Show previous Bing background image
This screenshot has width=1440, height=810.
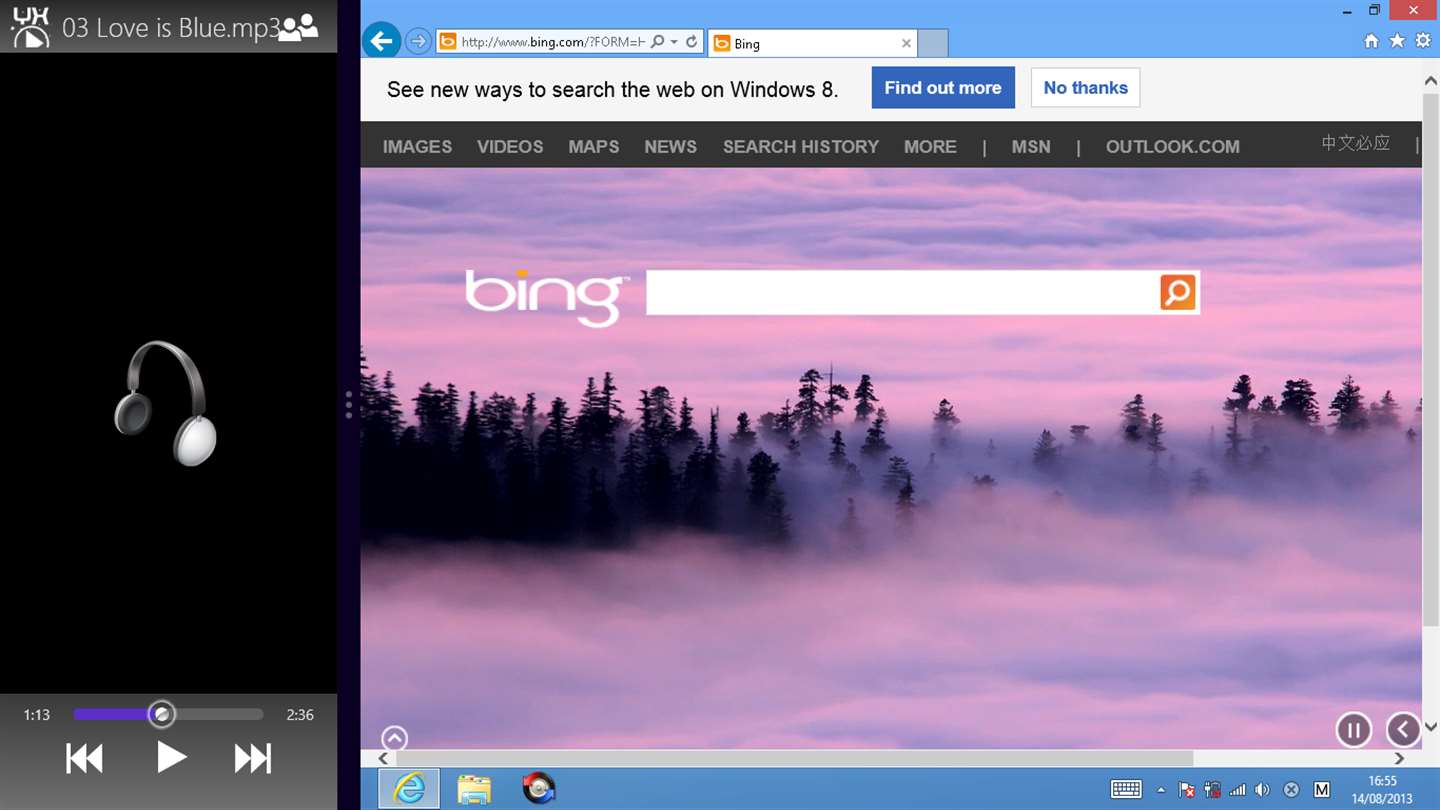1403,730
